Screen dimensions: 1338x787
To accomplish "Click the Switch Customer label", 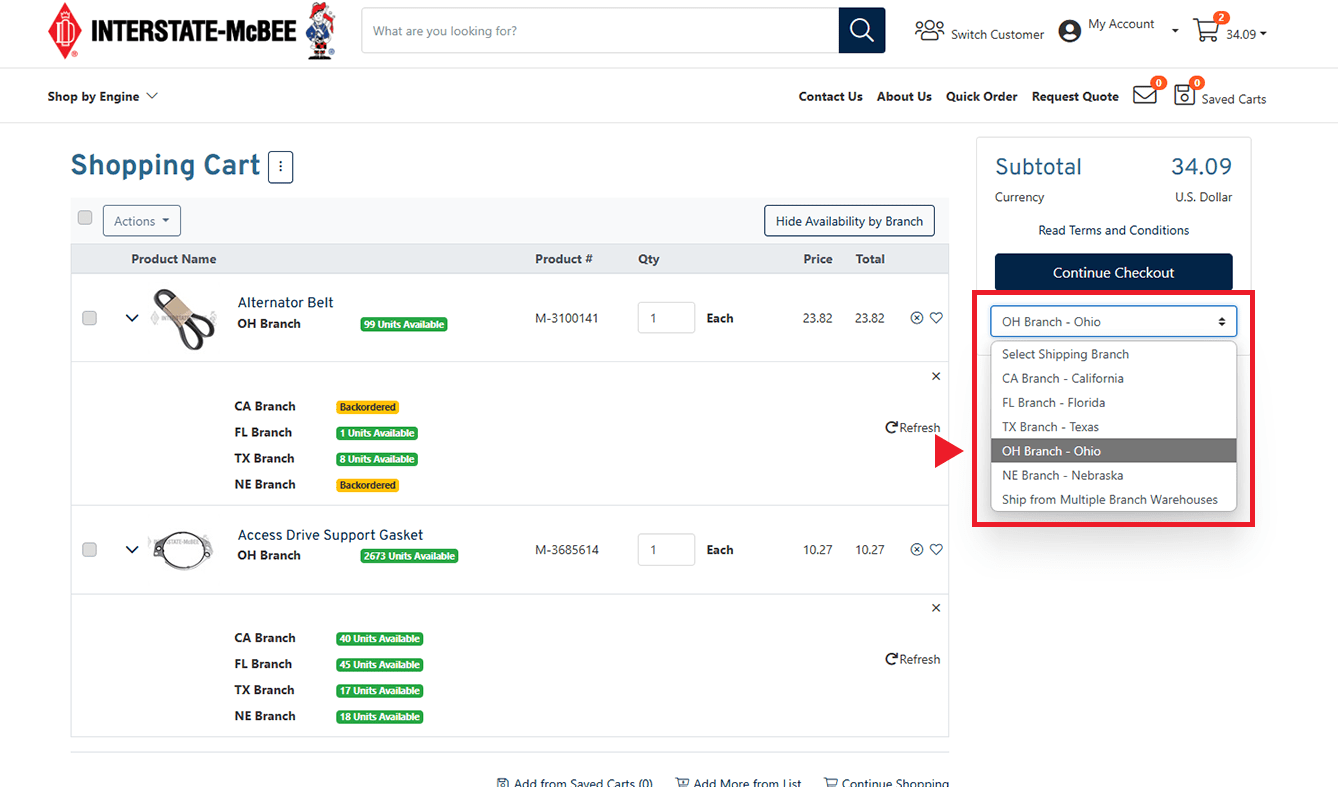I will tap(997, 34).
